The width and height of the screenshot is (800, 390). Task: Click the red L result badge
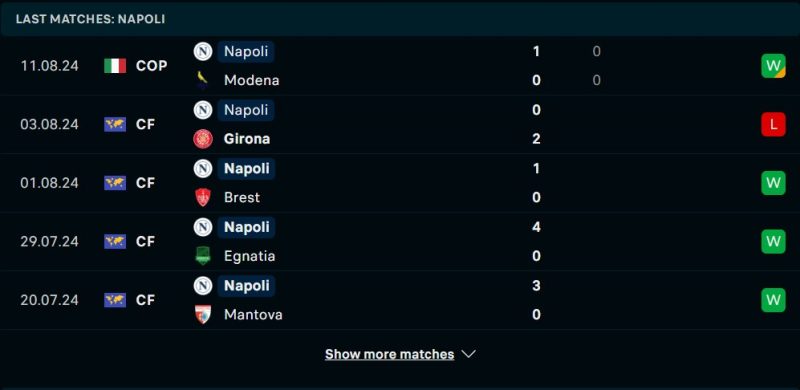(773, 125)
